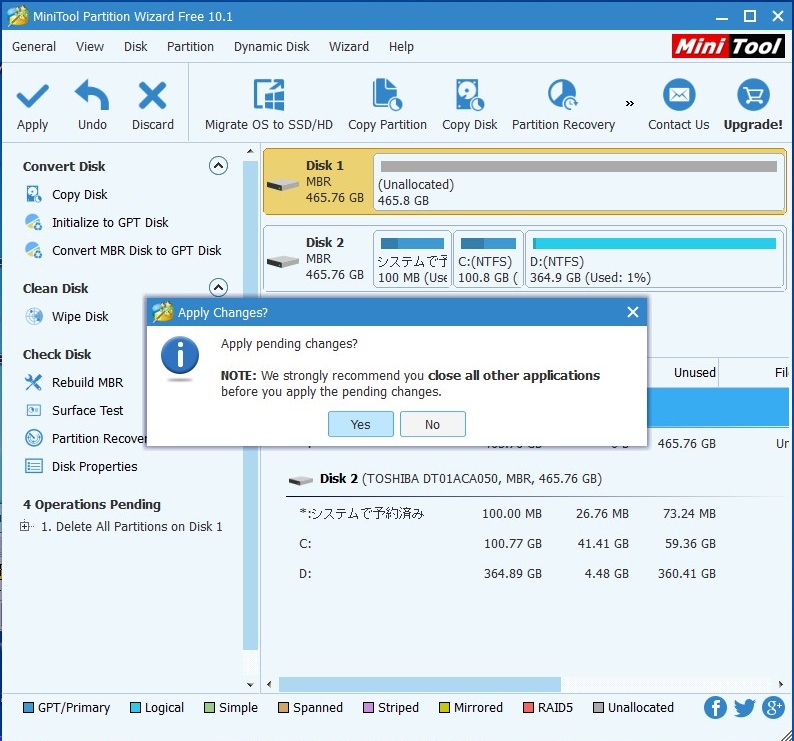Image resolution: width=794 pixels, height=741 pixels.
Task: Click the GPT/Primary legend swatch
Action: [28, 708]
